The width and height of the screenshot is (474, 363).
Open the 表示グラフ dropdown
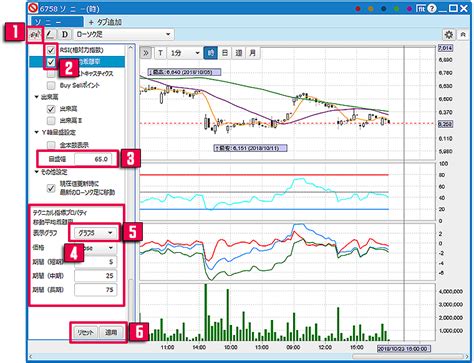95,233
